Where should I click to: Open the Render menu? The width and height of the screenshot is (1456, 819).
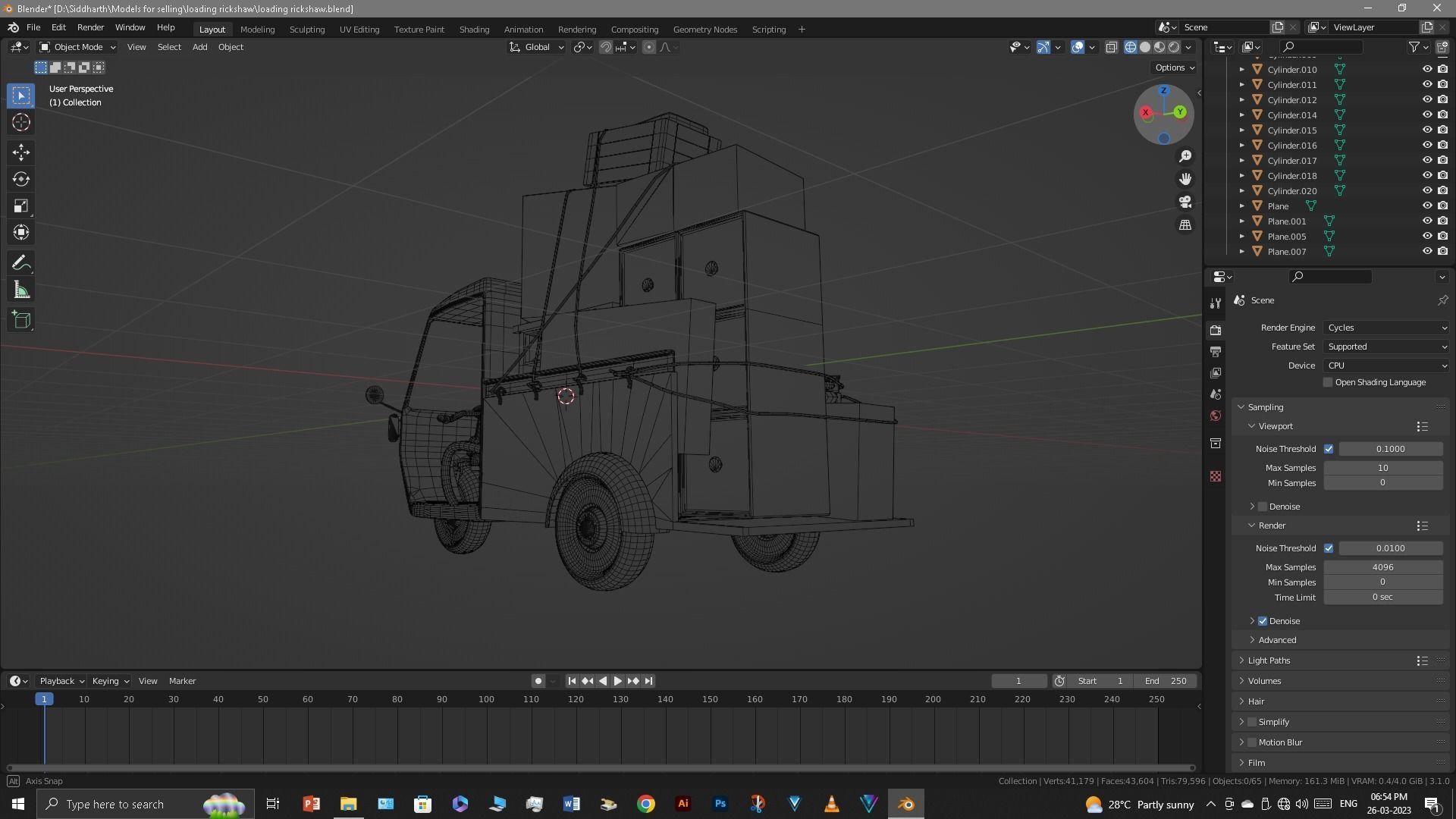(90, 27)
